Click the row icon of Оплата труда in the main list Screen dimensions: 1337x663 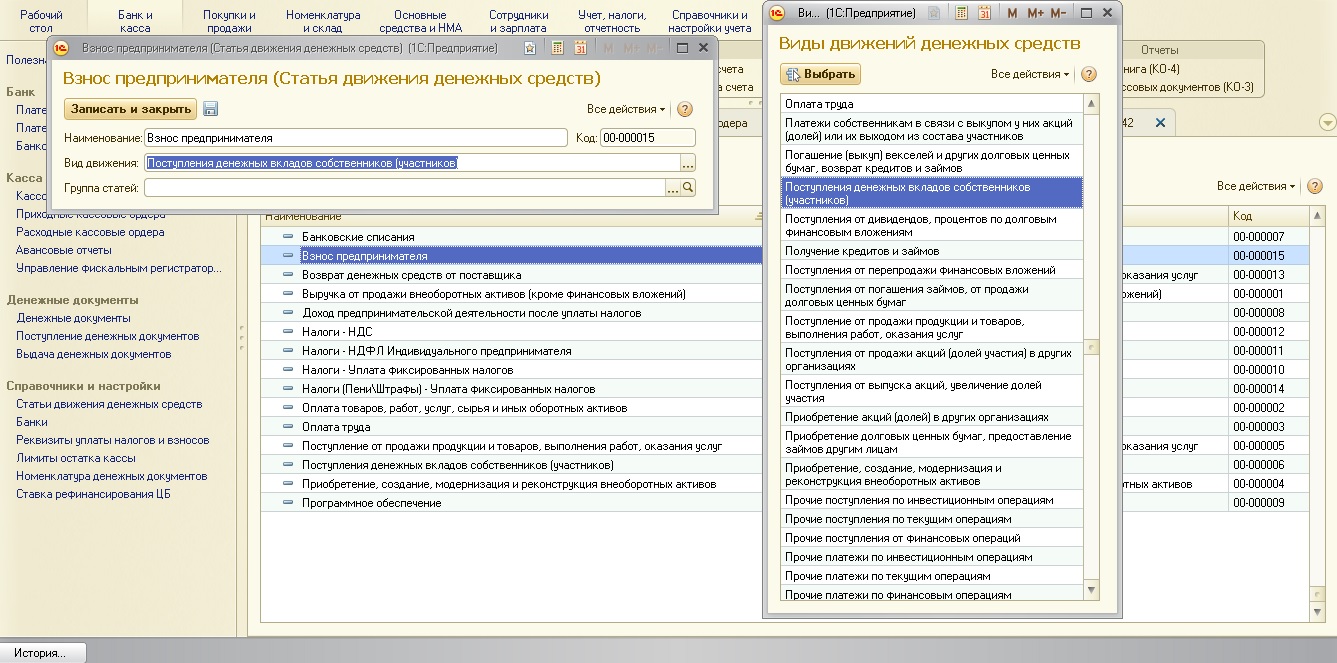click(x=289, y=427)
